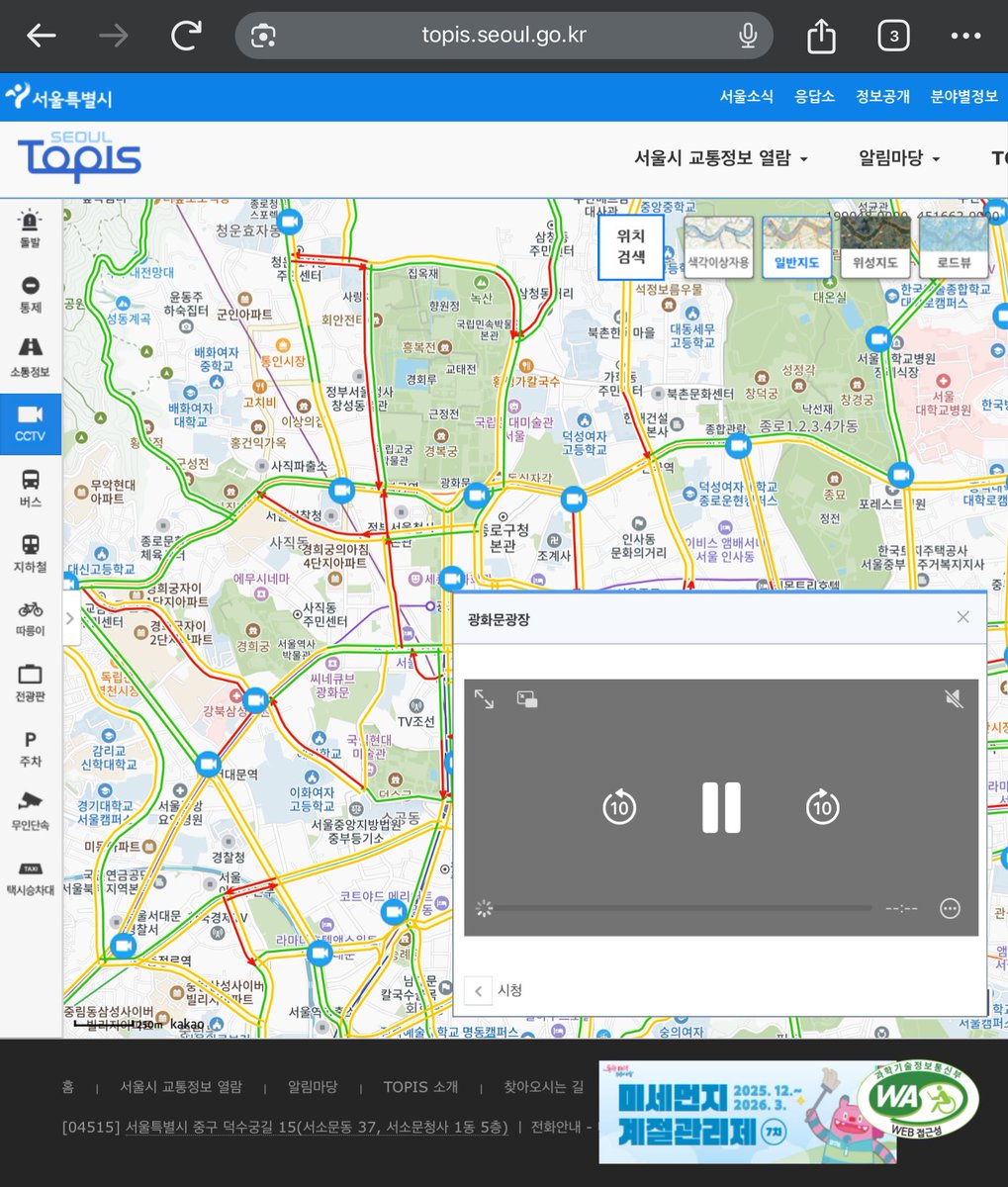Click the Seoul TOPIS logo
Viewport: 1008px width, 1187px height.
click(x=79, y=156)
